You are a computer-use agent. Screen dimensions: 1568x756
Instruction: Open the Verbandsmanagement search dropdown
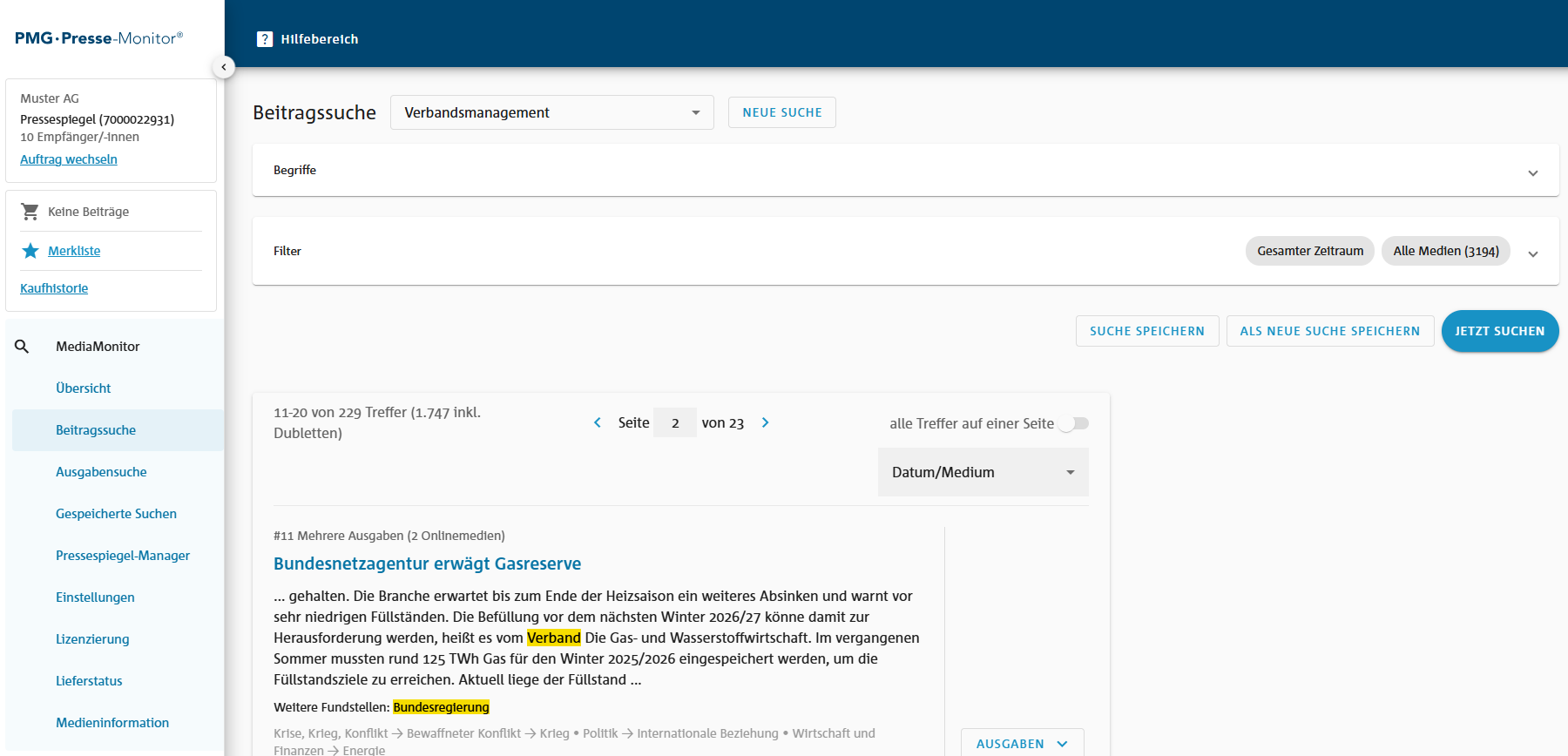click(x=551, y=112)
